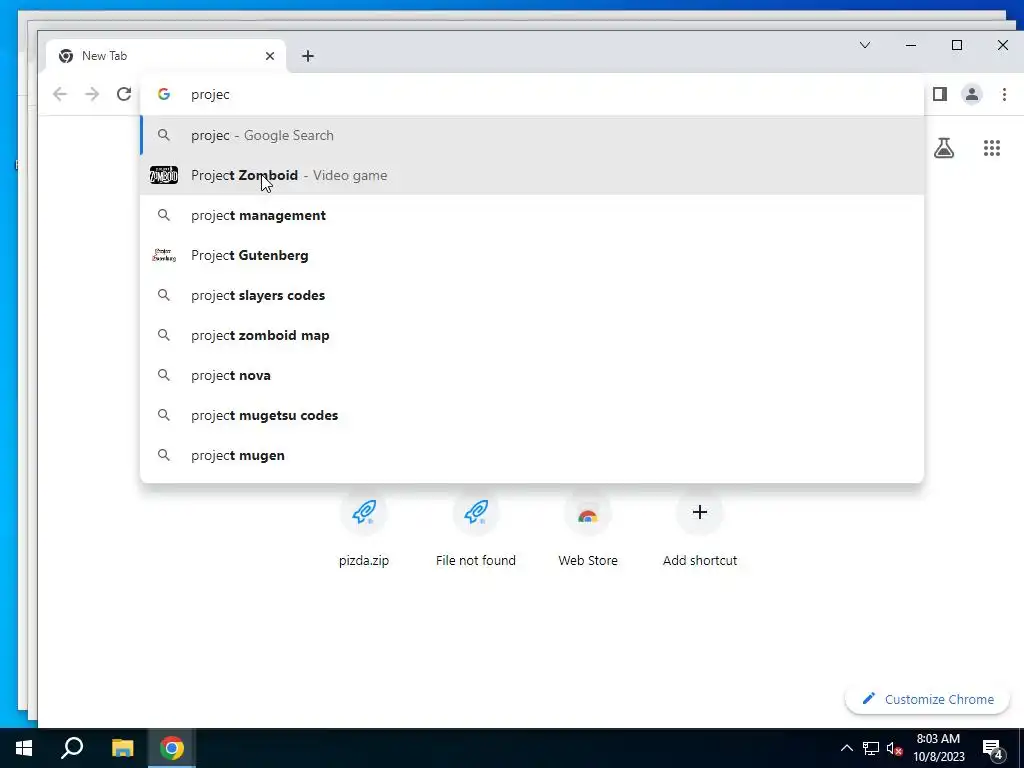Click the muted volume tray icon
Screen dimensions: 1024x768
[894, 748]
